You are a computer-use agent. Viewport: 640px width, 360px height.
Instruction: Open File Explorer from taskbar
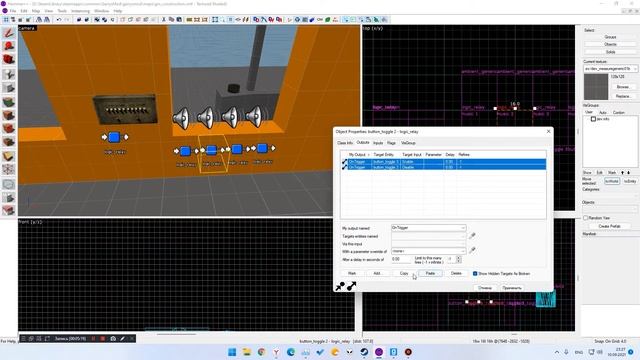click(247, 352)
